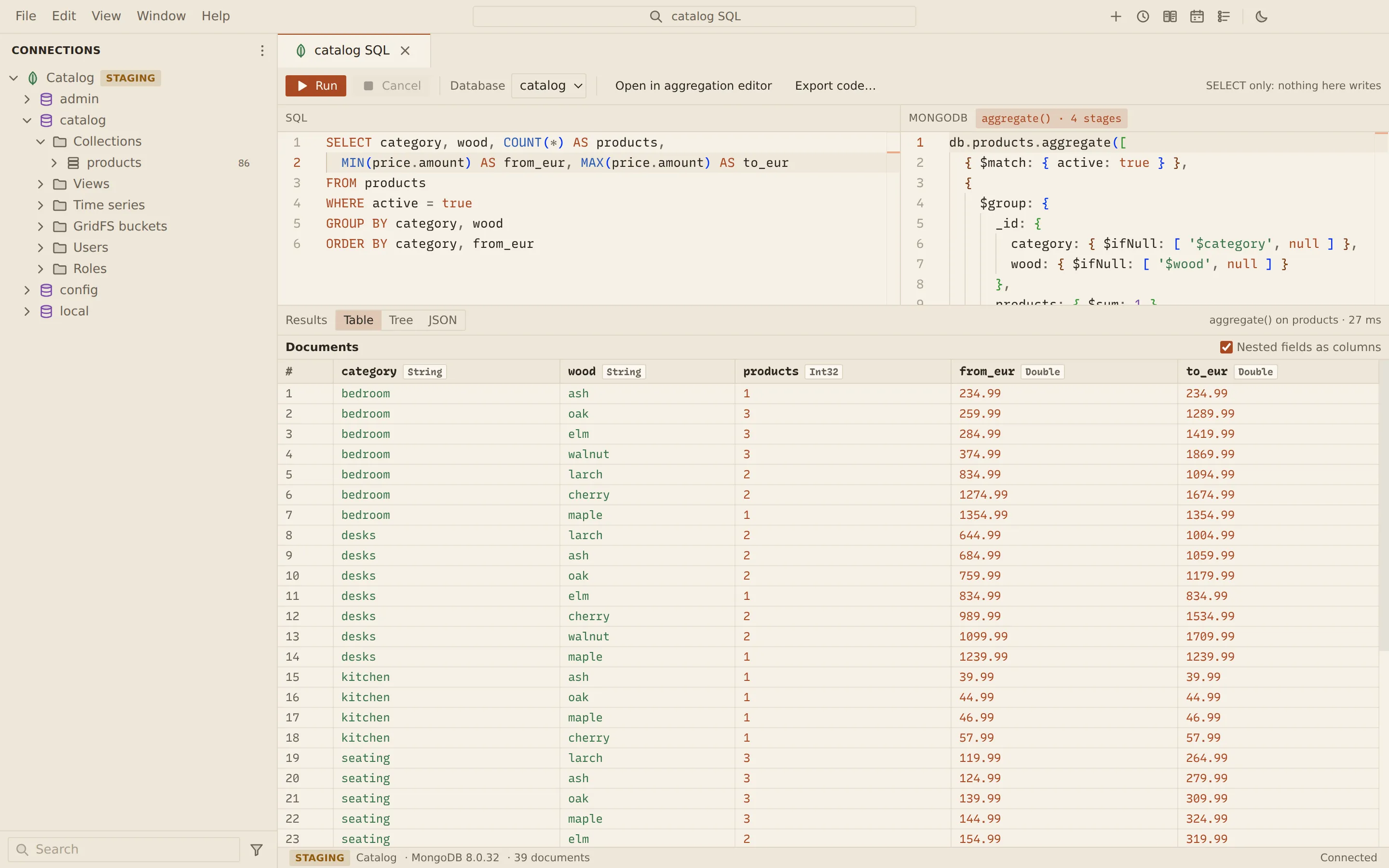
Task: Expand the products collection
Action: tap(54, 163)
